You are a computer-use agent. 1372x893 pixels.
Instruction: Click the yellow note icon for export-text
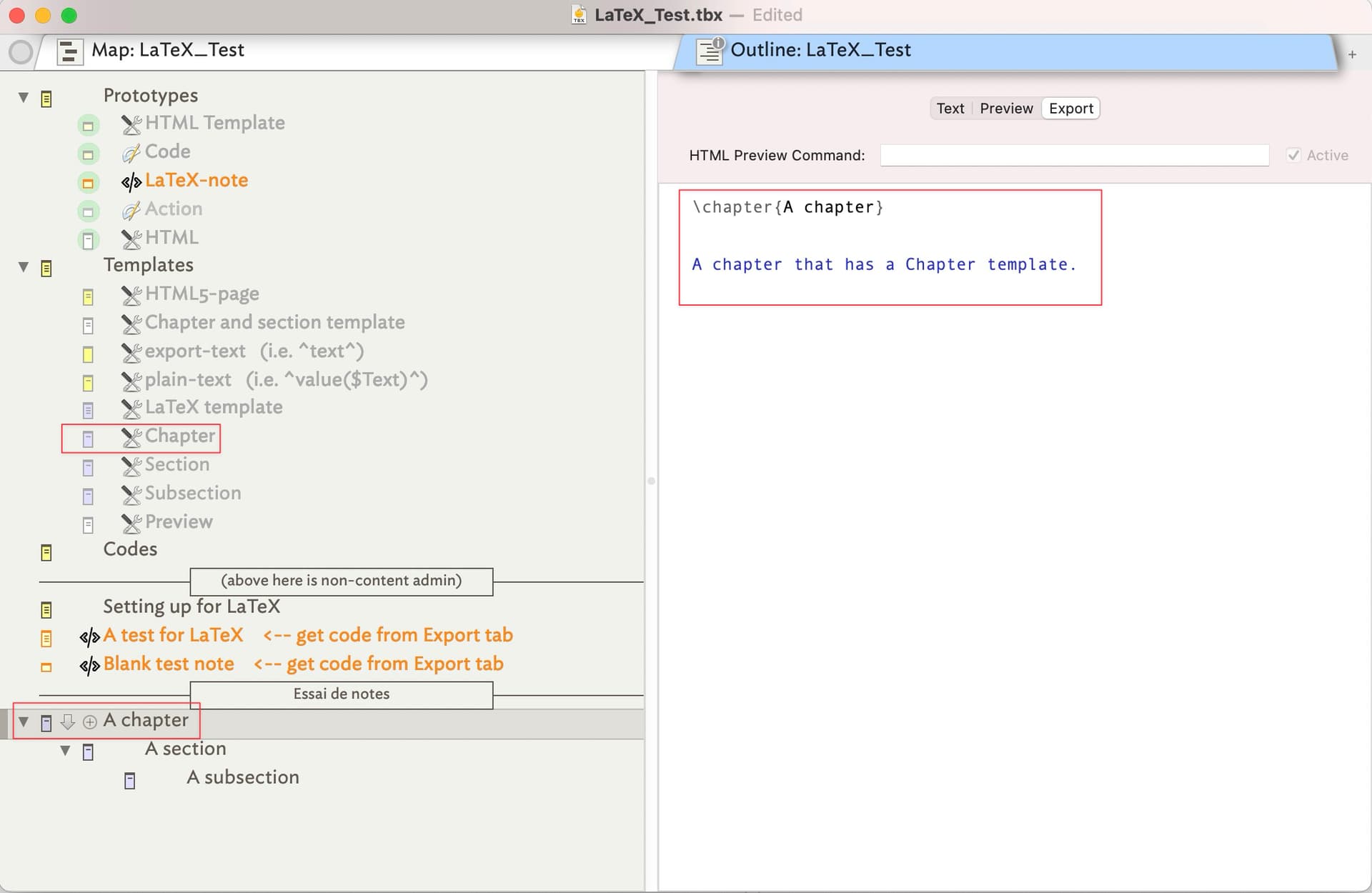(88, 354)
